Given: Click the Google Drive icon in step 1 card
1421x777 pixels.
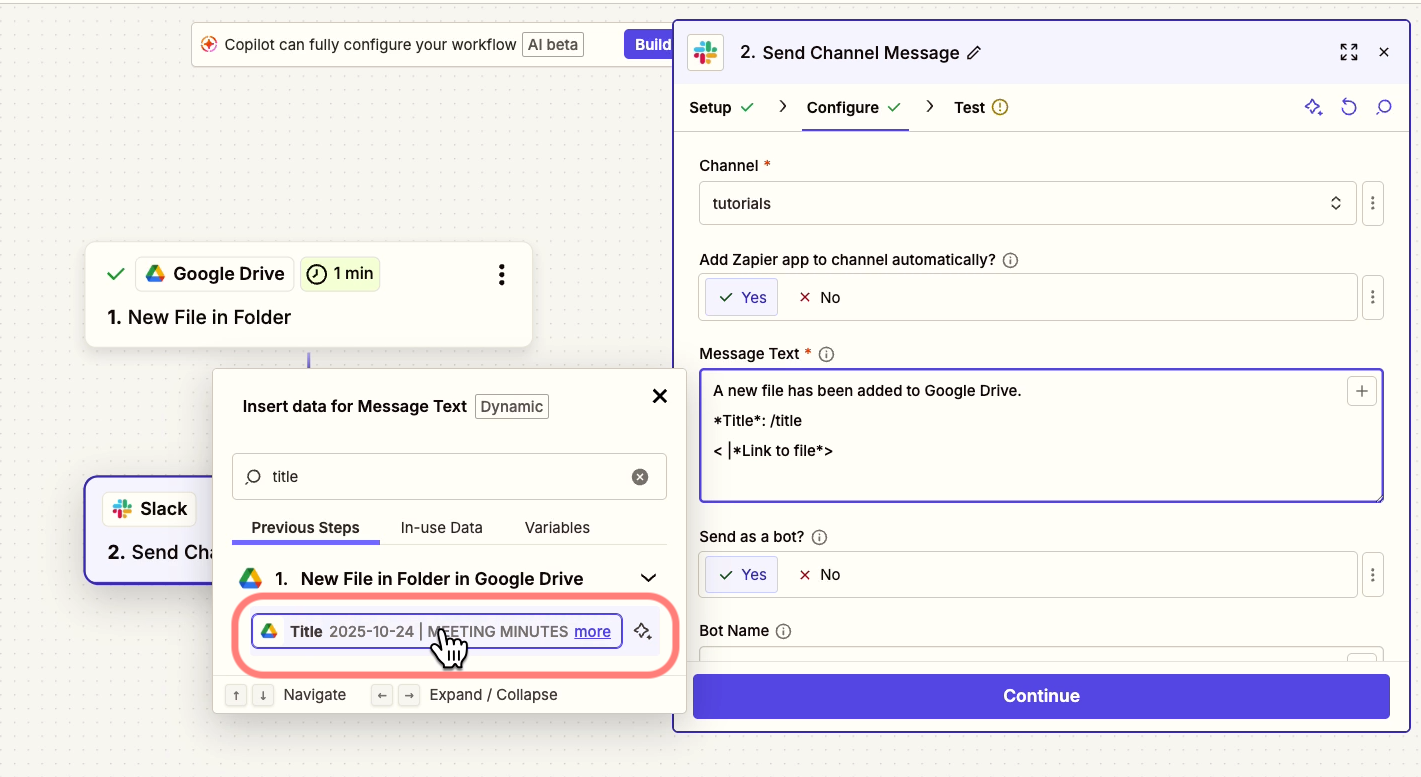Looking at the screenshot, I should [x=155, y=274].
